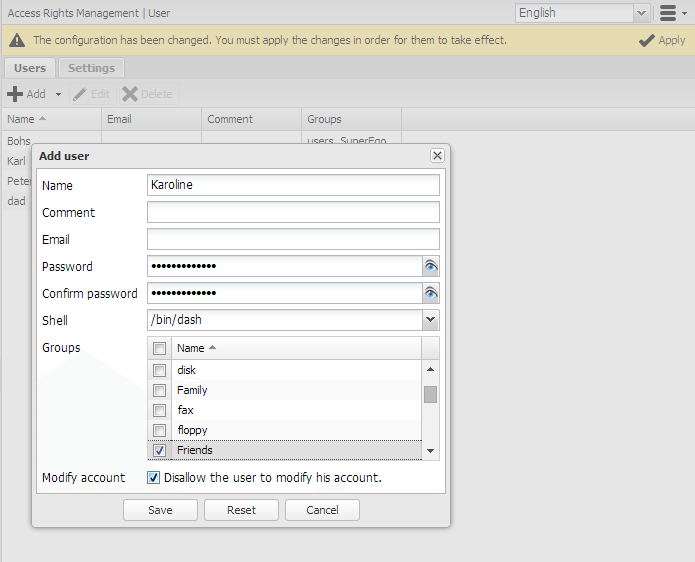This screenshot has width=695, height=562.
Task: Click the Comment column header
Action: (252, 119)
